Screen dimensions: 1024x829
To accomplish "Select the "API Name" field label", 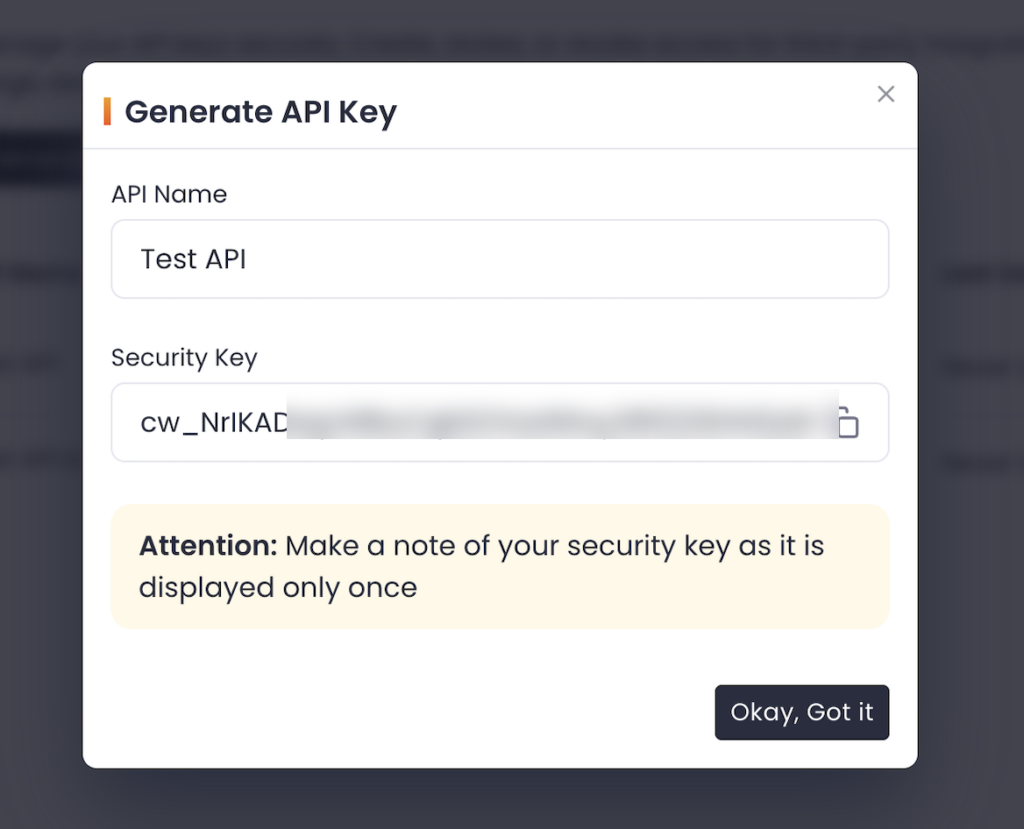I will coord(169,194).
